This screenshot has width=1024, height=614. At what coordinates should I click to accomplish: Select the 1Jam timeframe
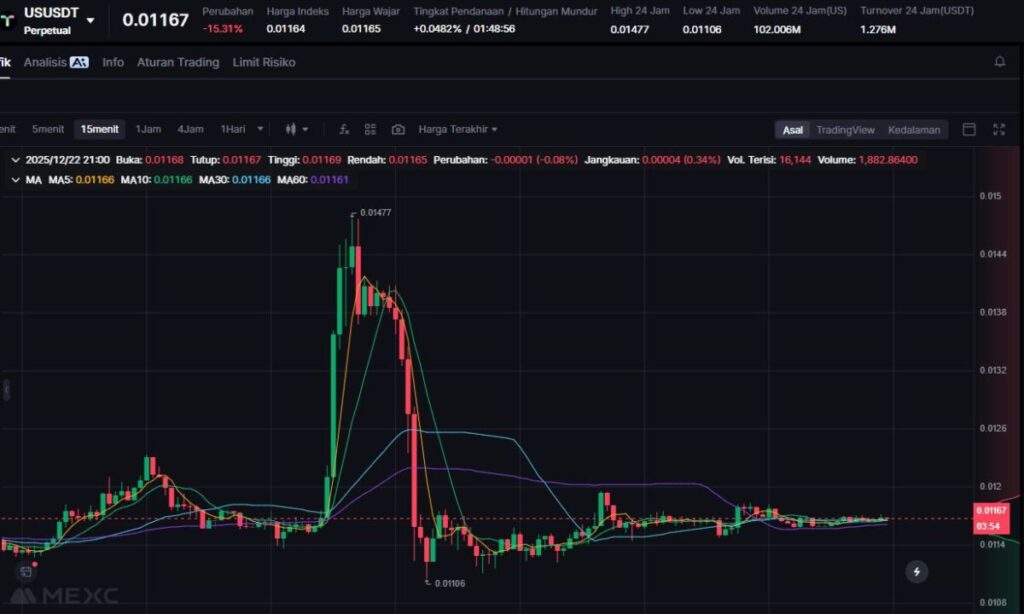(148, 129)
